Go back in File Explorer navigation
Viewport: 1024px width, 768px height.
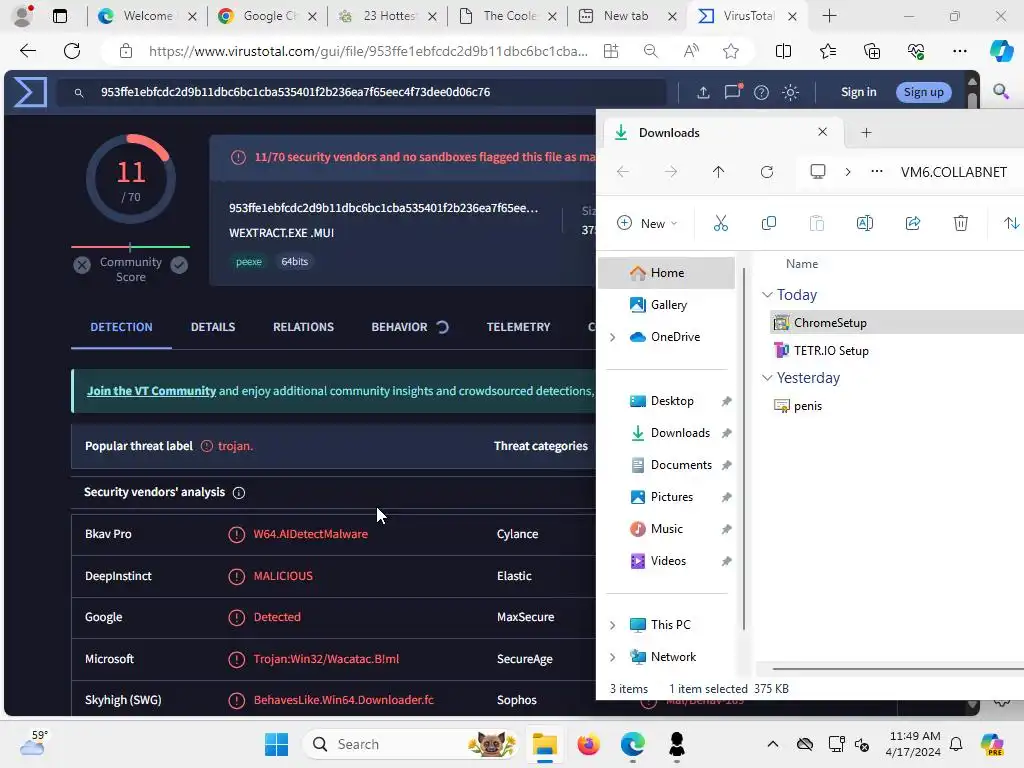[622, 172]
